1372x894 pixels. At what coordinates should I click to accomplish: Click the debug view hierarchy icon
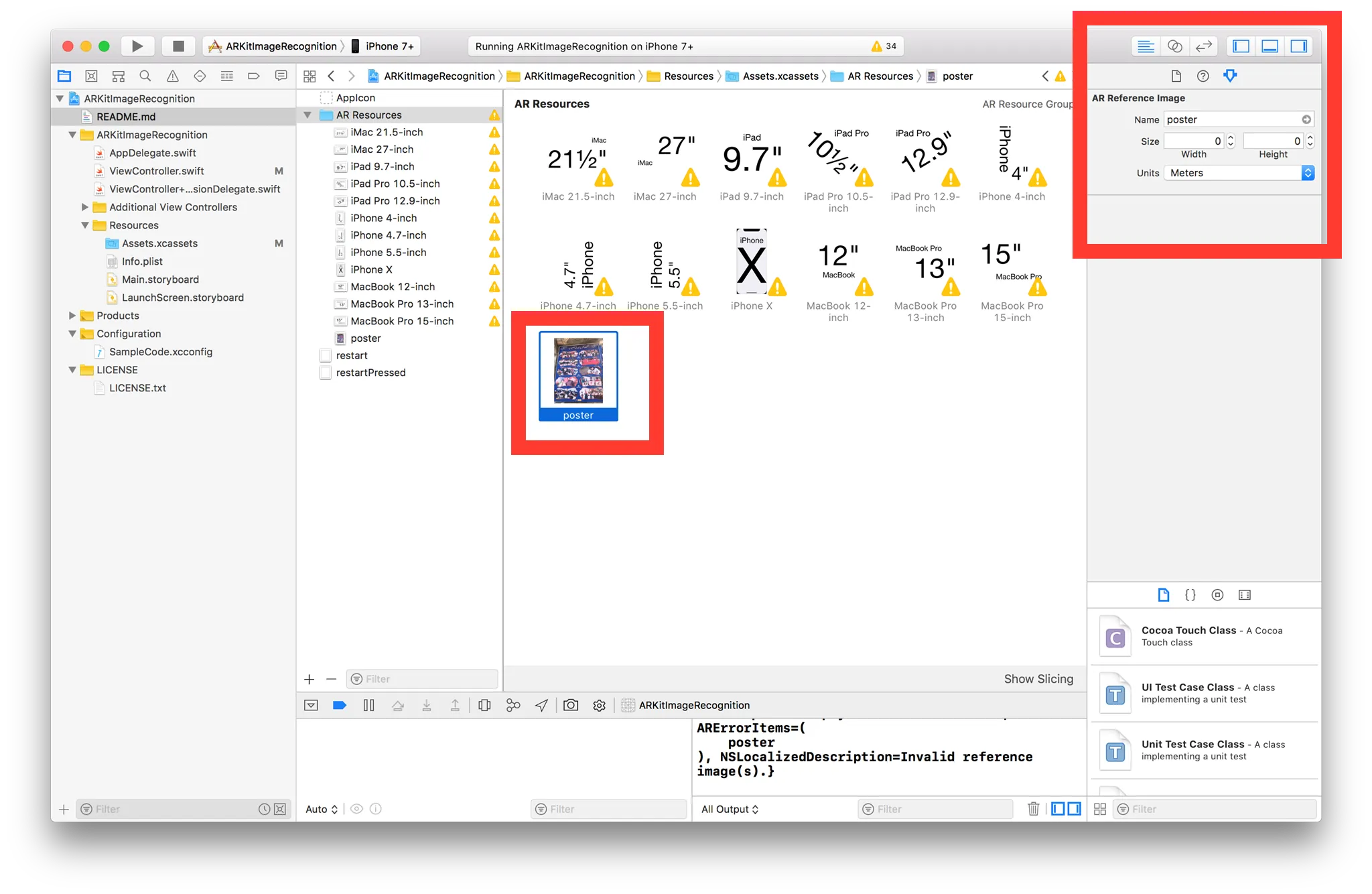(x=484, y=705)
